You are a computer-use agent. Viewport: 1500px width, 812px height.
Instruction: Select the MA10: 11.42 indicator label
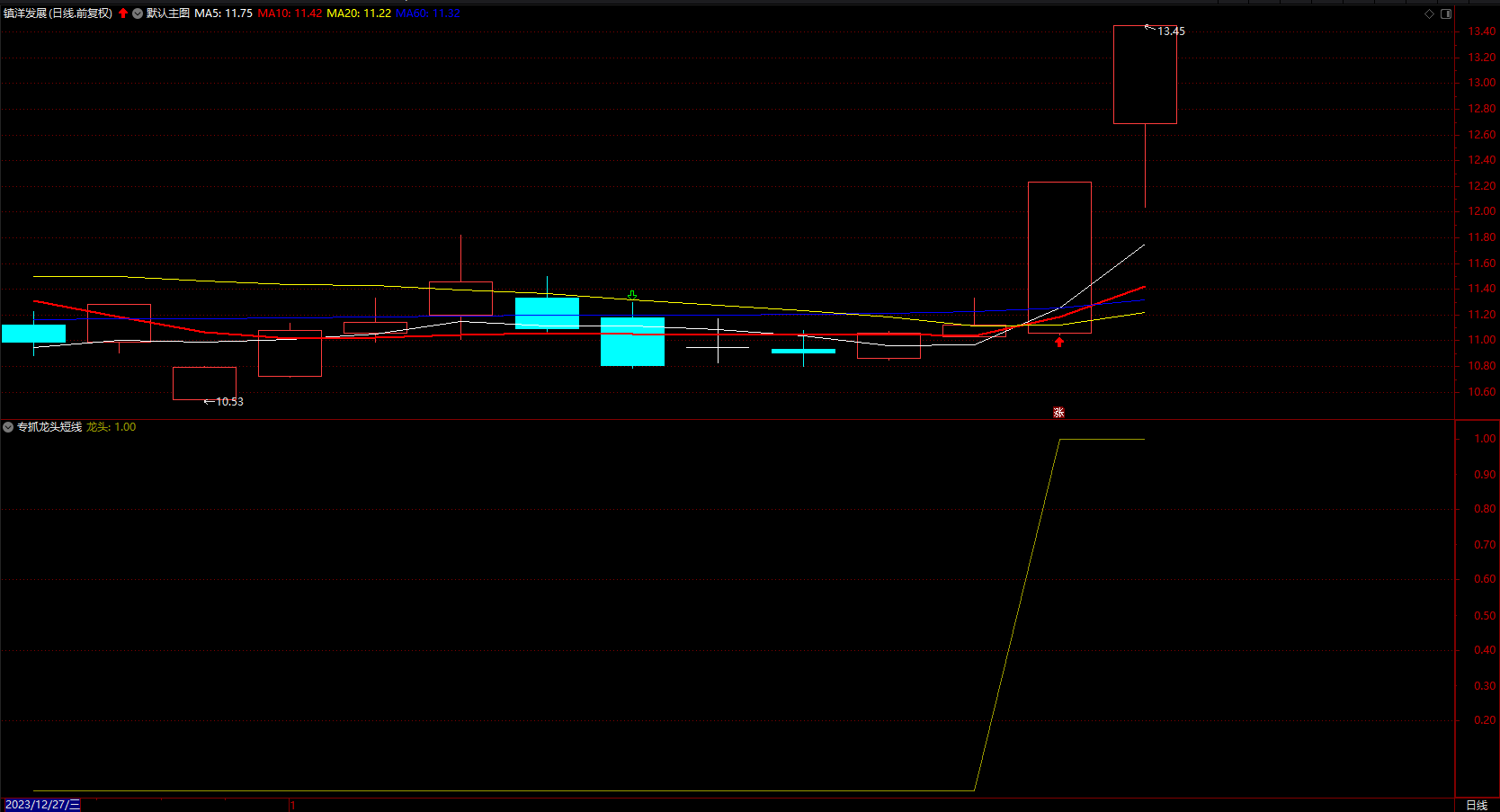(x=290, y=13)
